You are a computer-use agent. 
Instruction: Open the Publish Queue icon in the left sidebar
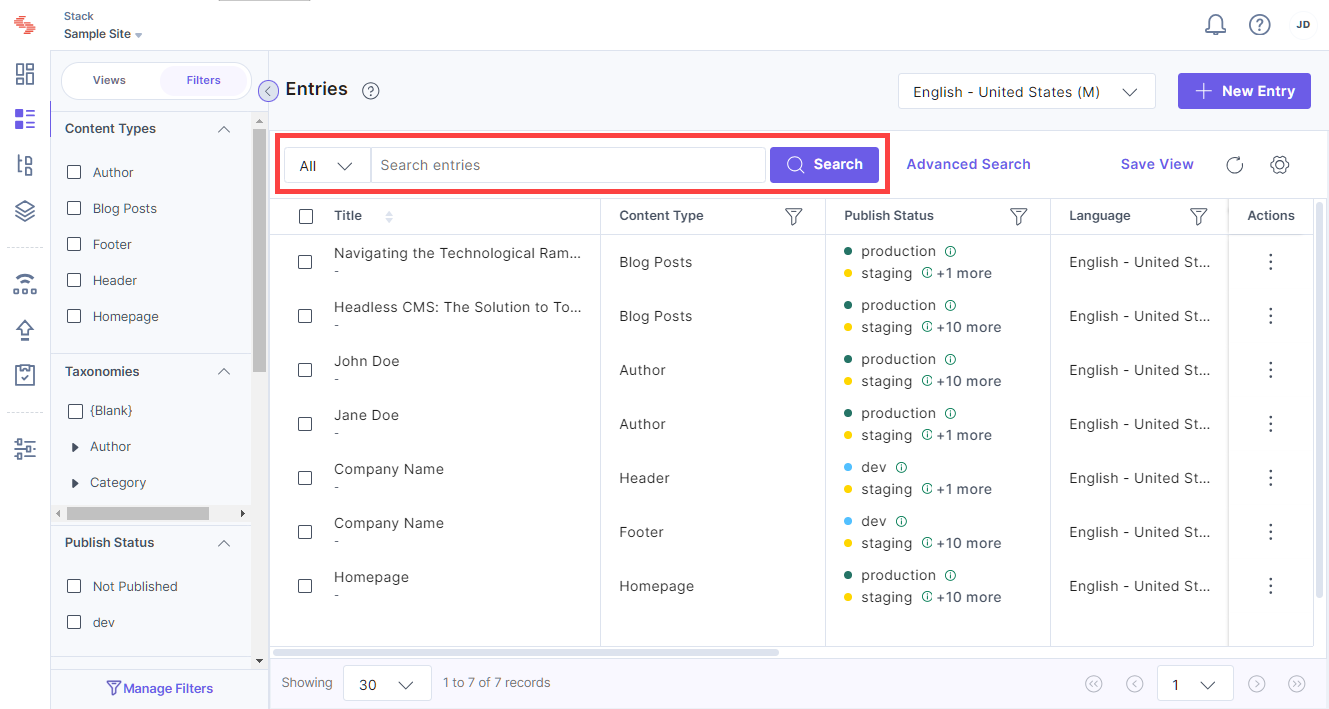coord(25,284)
